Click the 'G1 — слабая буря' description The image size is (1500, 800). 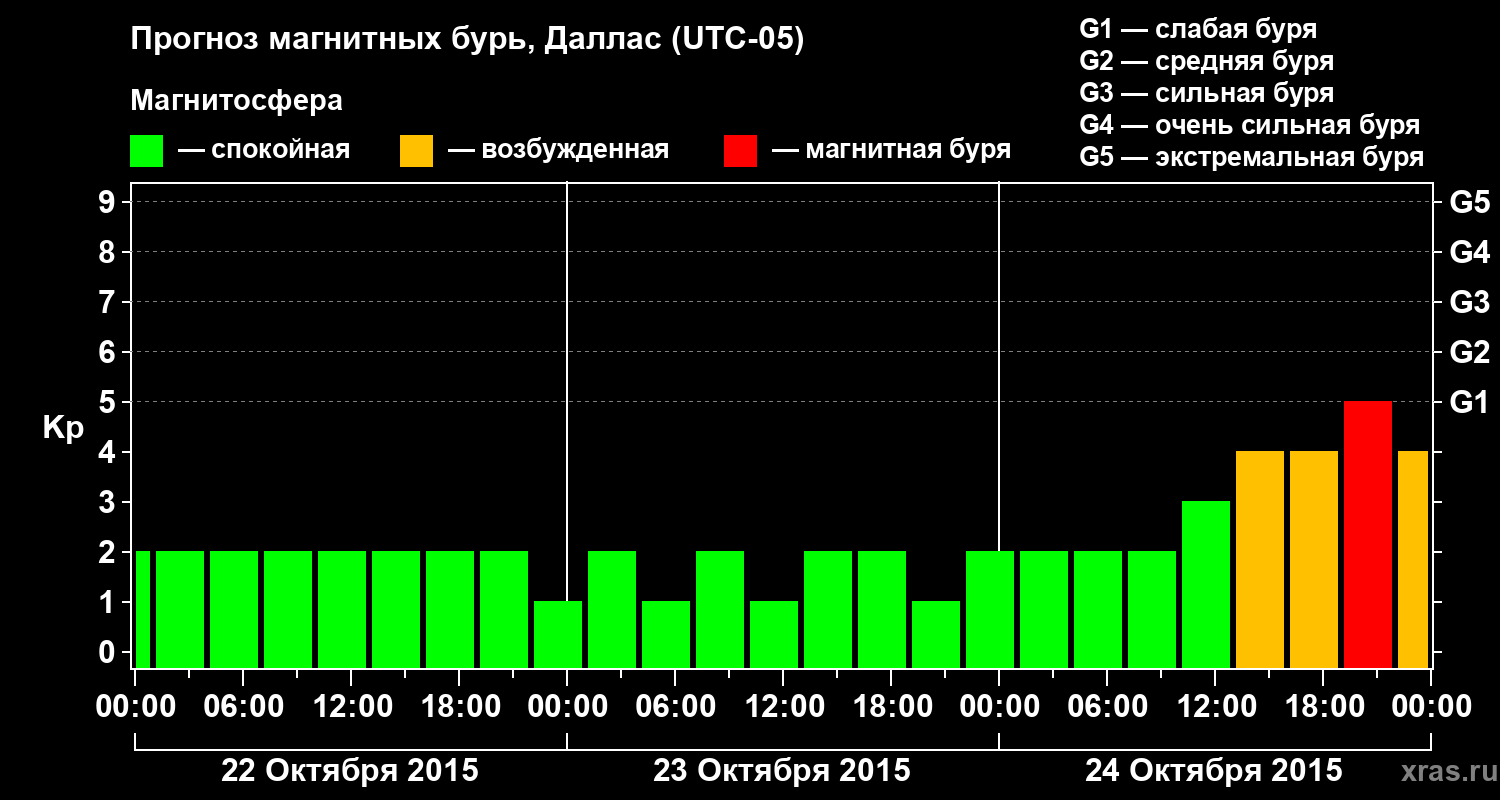(x=1198, y=29)
